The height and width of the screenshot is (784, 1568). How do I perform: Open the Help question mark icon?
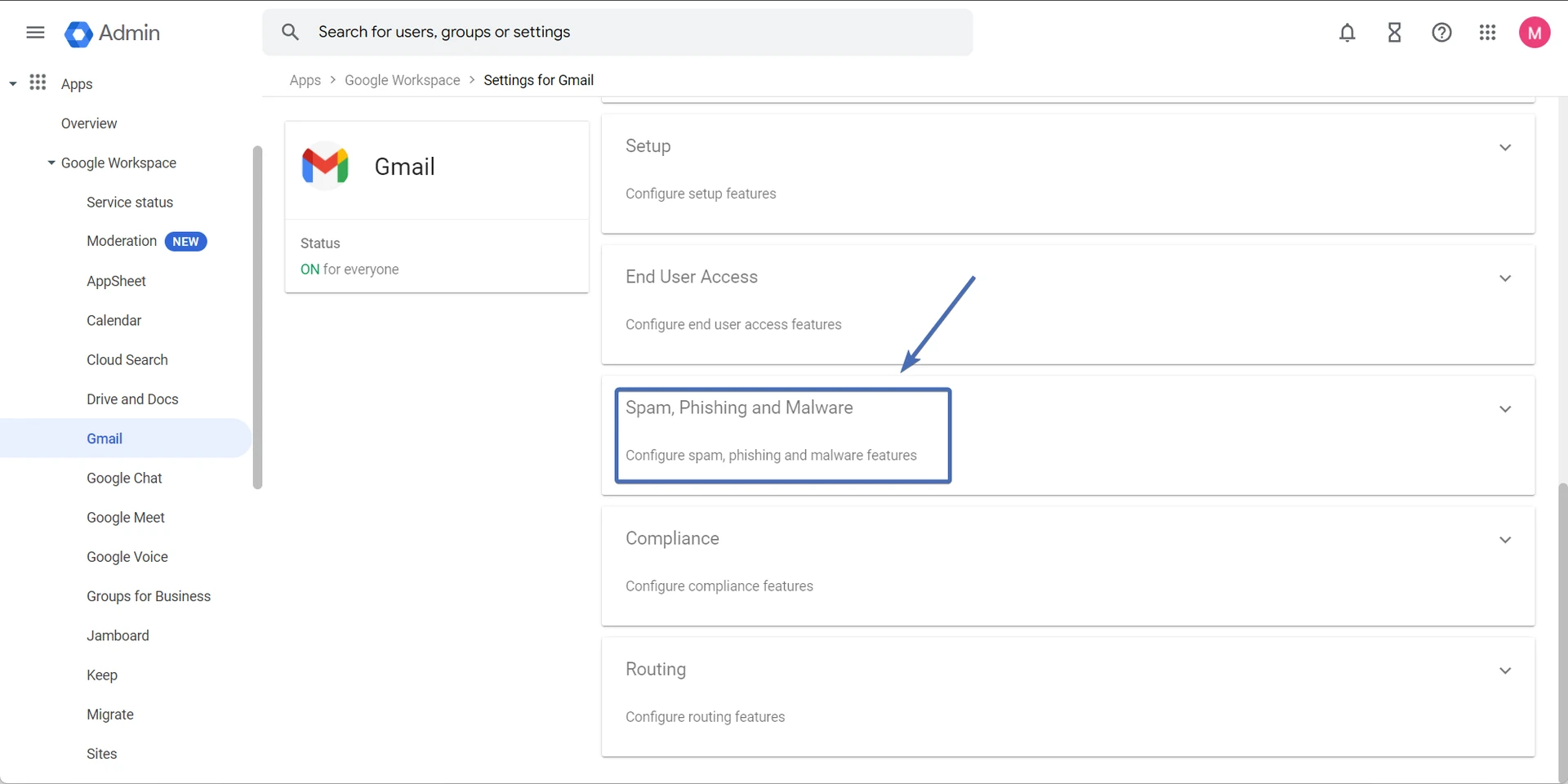tap(1441, 33)
